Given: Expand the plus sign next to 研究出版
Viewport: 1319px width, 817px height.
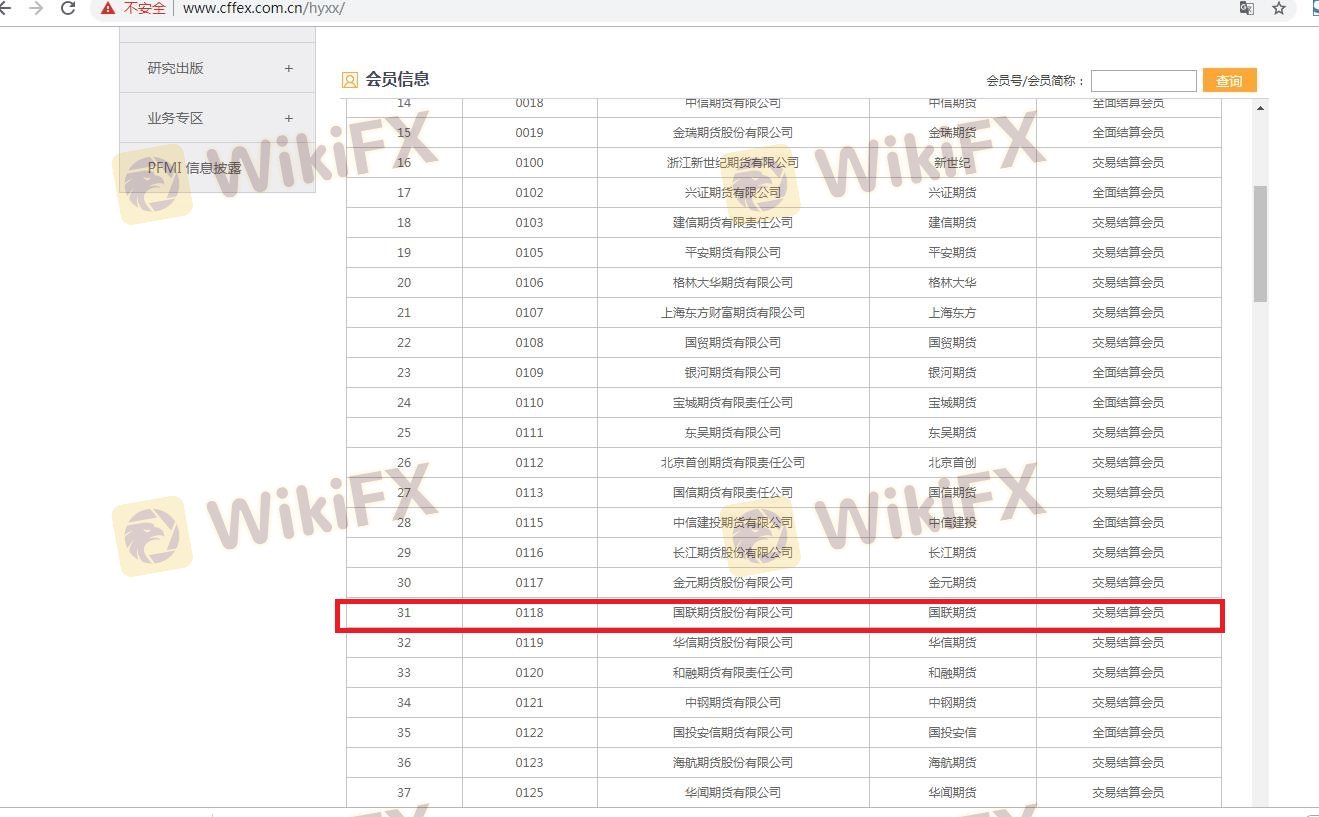Looking at the screenshot, I should [x=289, y=68].
